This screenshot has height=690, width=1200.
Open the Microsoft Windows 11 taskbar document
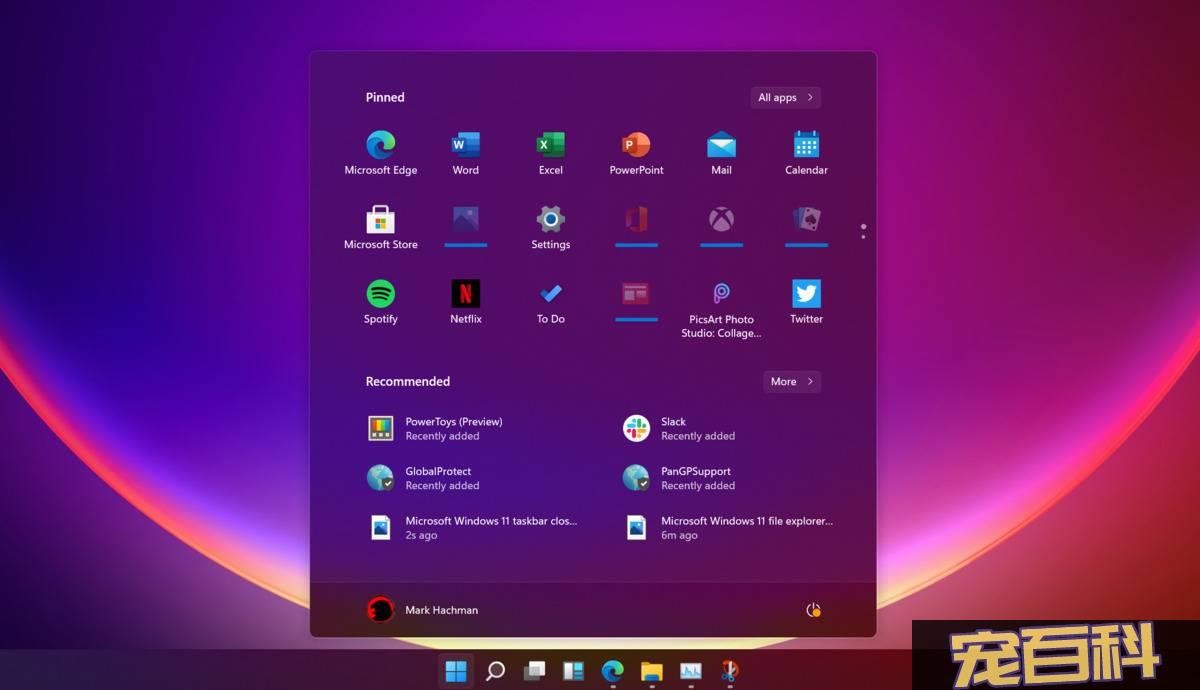click(x=470, y=527)
